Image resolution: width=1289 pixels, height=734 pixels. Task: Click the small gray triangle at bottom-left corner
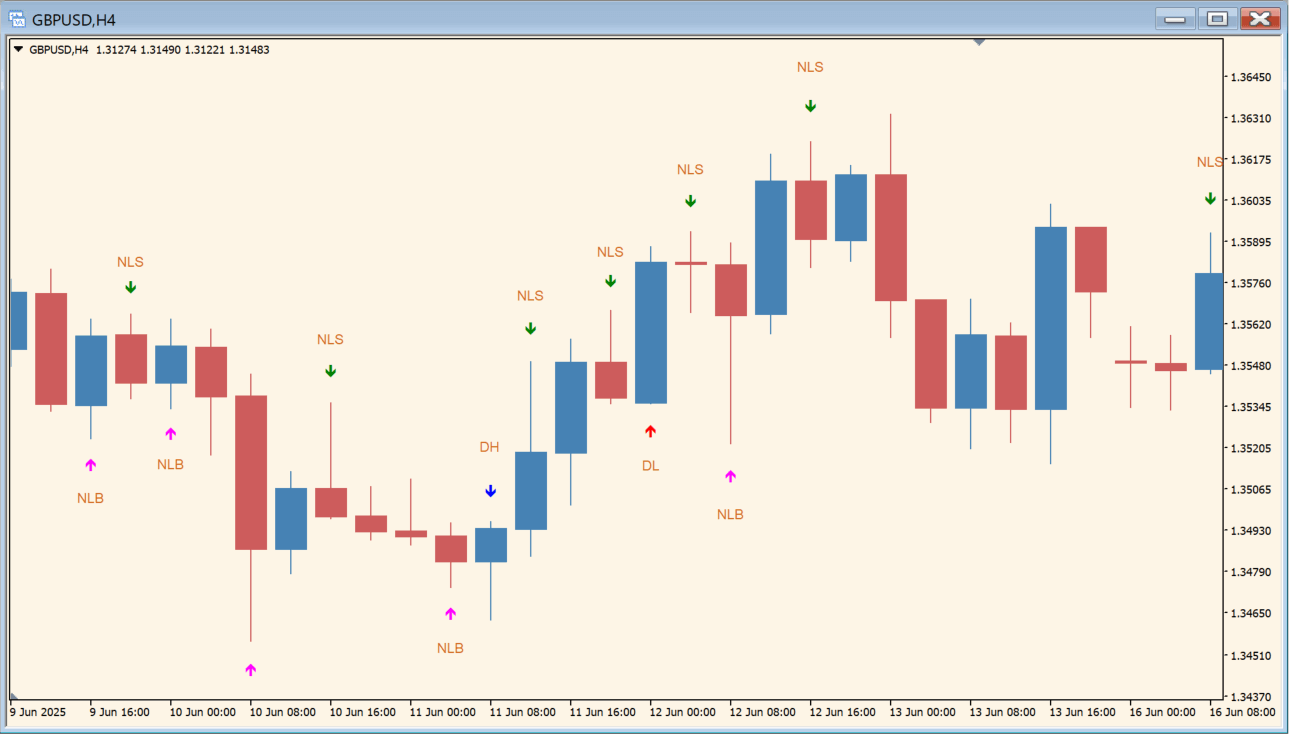click(14, 695)
